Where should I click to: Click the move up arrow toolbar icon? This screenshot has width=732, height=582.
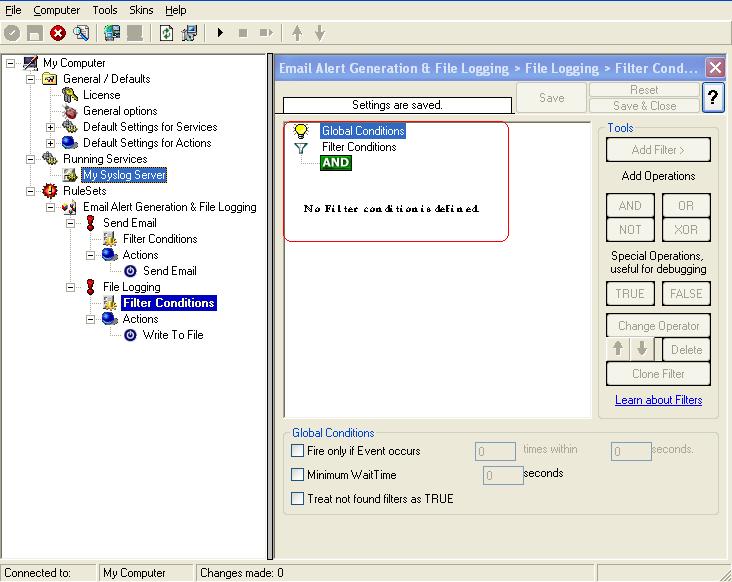[x=297, y=33]
